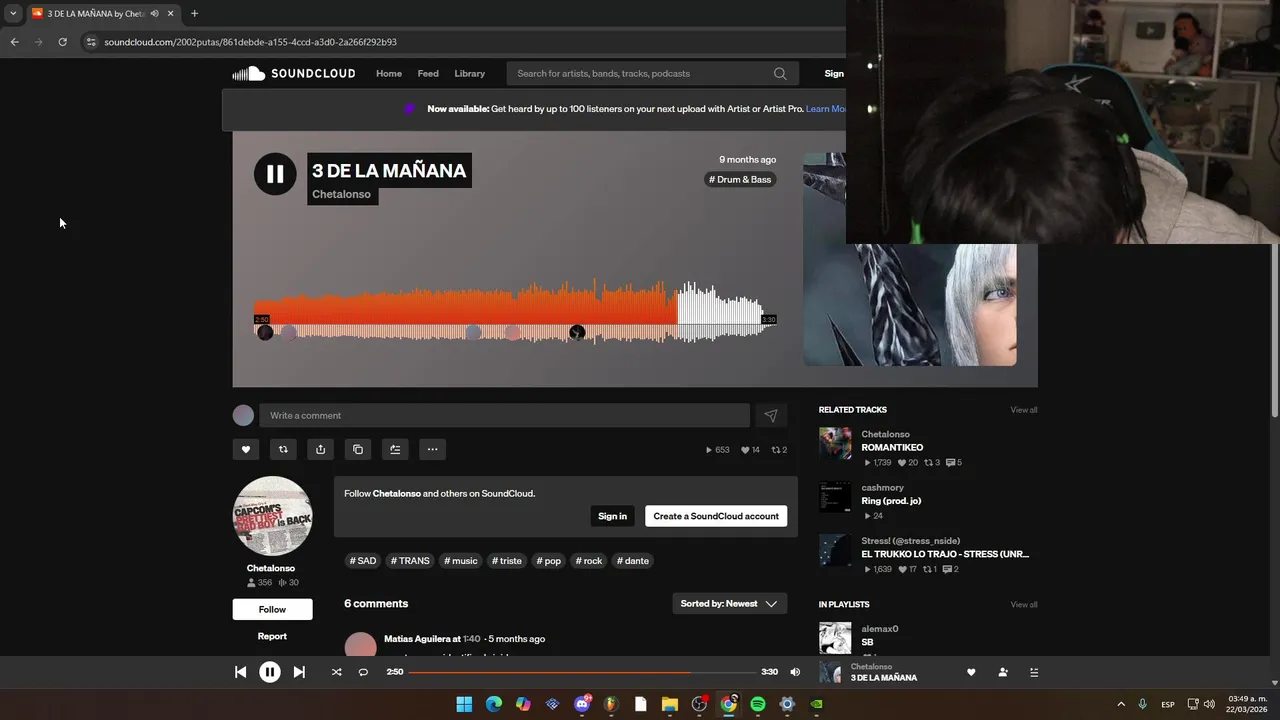
Task: Click View all next to Related Tracks
Action: pos(1024,410)
